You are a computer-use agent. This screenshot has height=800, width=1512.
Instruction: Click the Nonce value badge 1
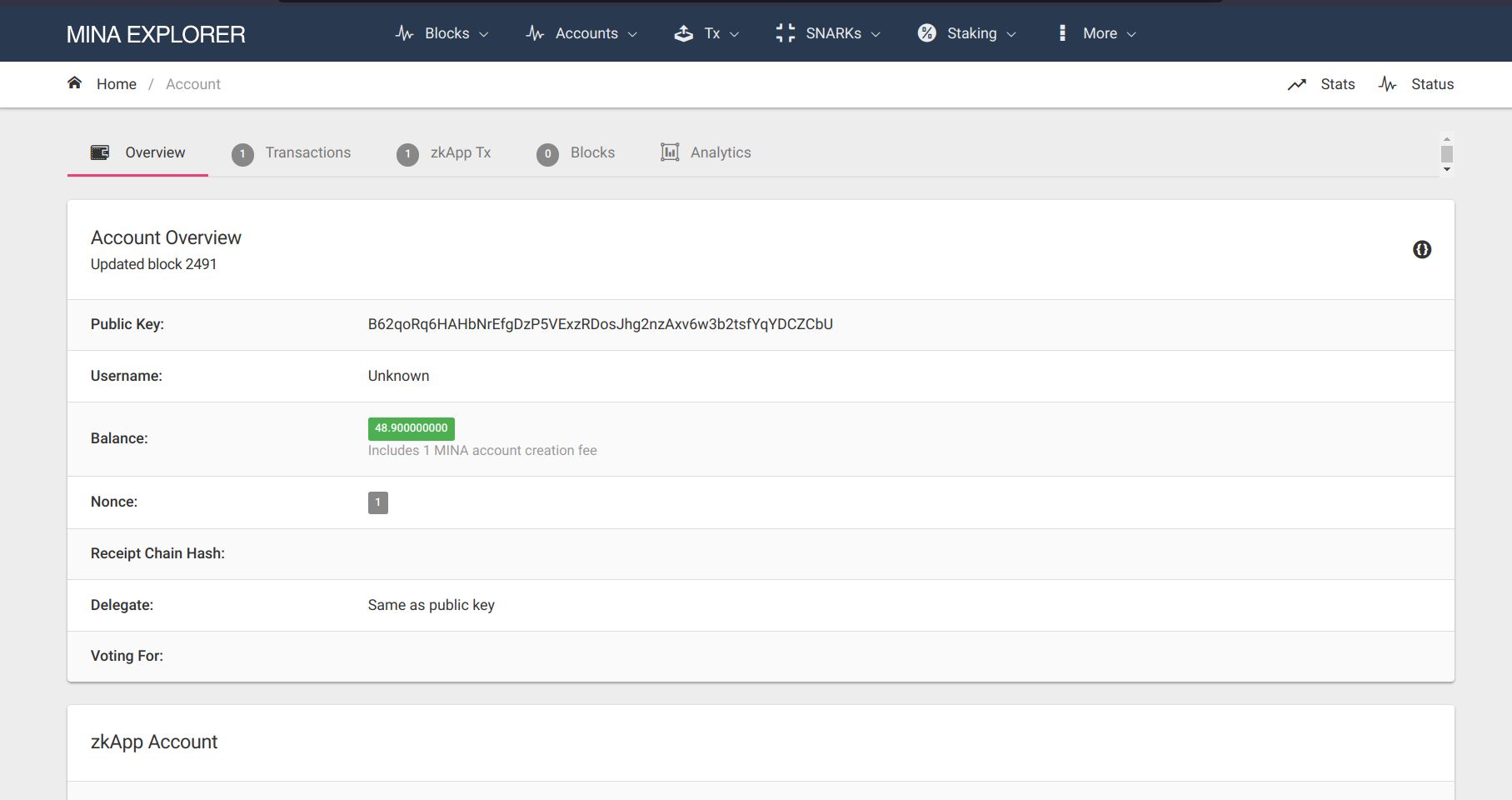point(378,502)
